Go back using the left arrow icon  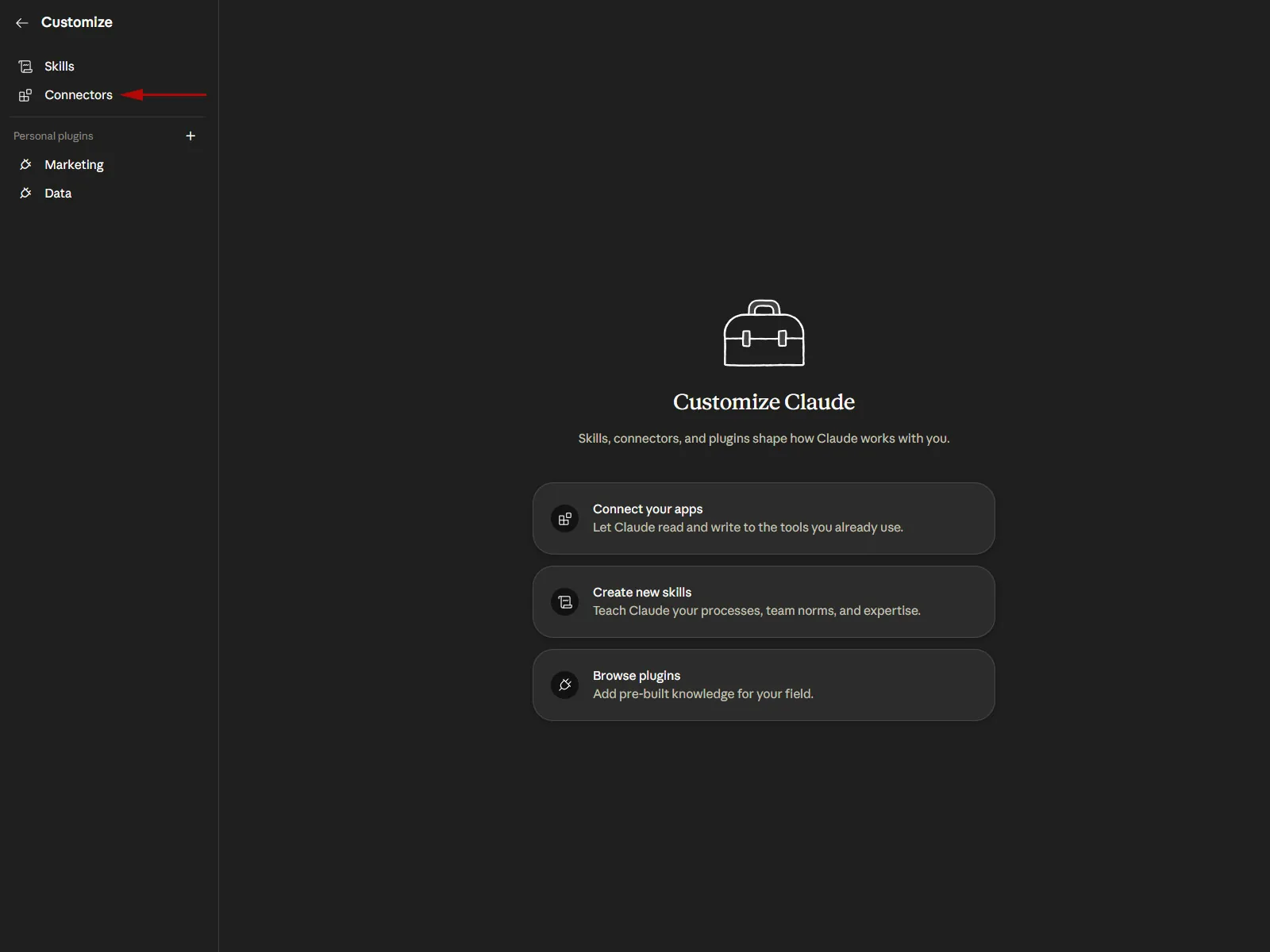[x=22, y=23]
